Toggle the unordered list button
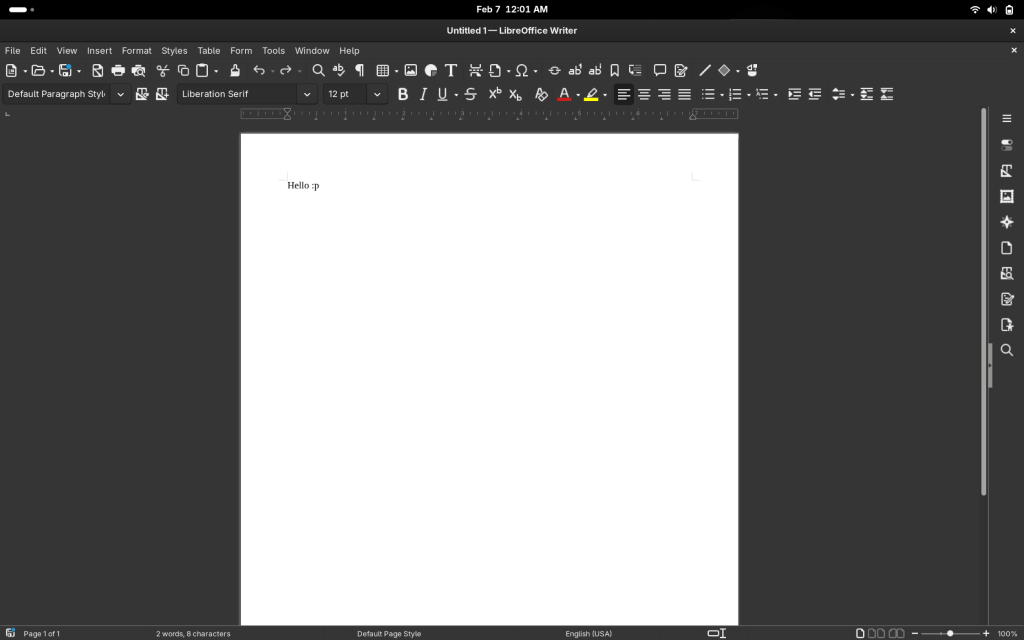Screen dimensions: 1024x640 point(710,94)
